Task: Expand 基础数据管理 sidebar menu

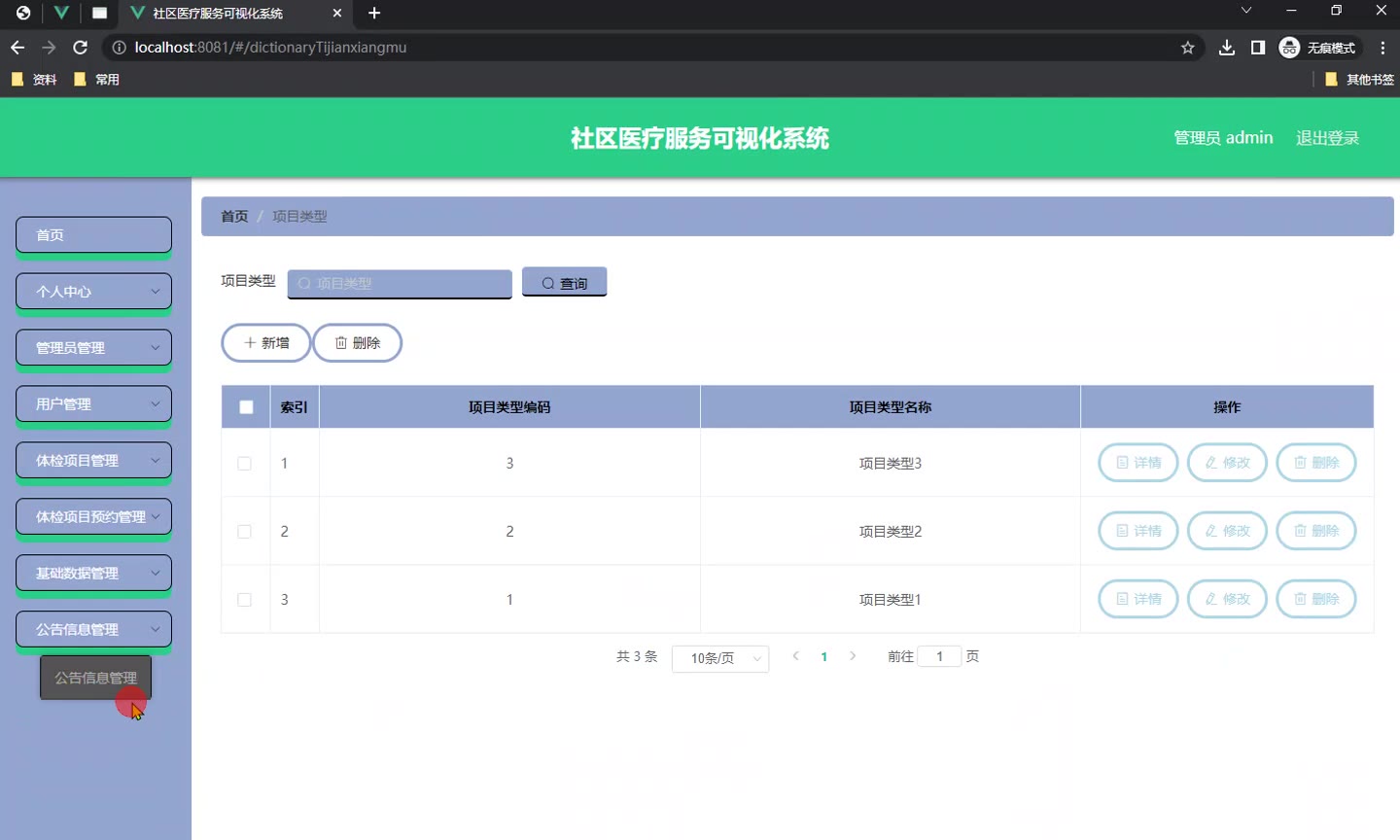Action: [x=93, y=574]
